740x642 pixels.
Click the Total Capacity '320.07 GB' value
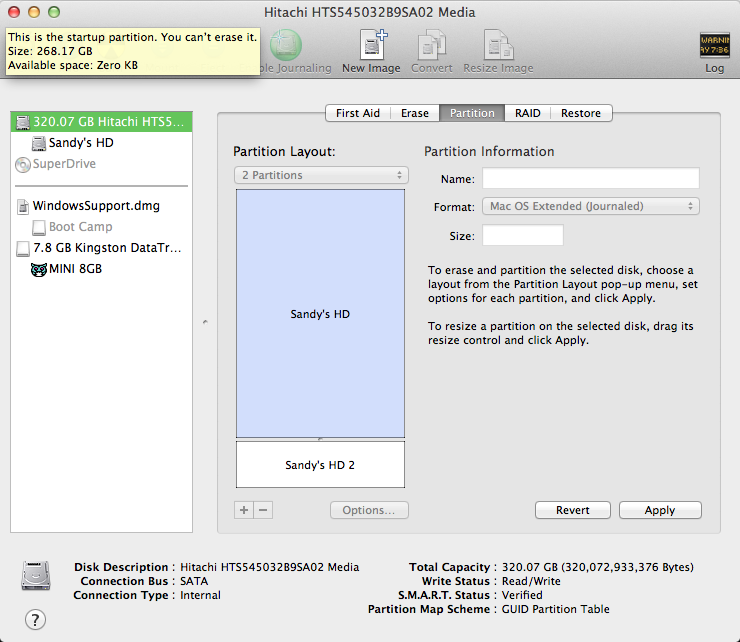tap(597, 567)
